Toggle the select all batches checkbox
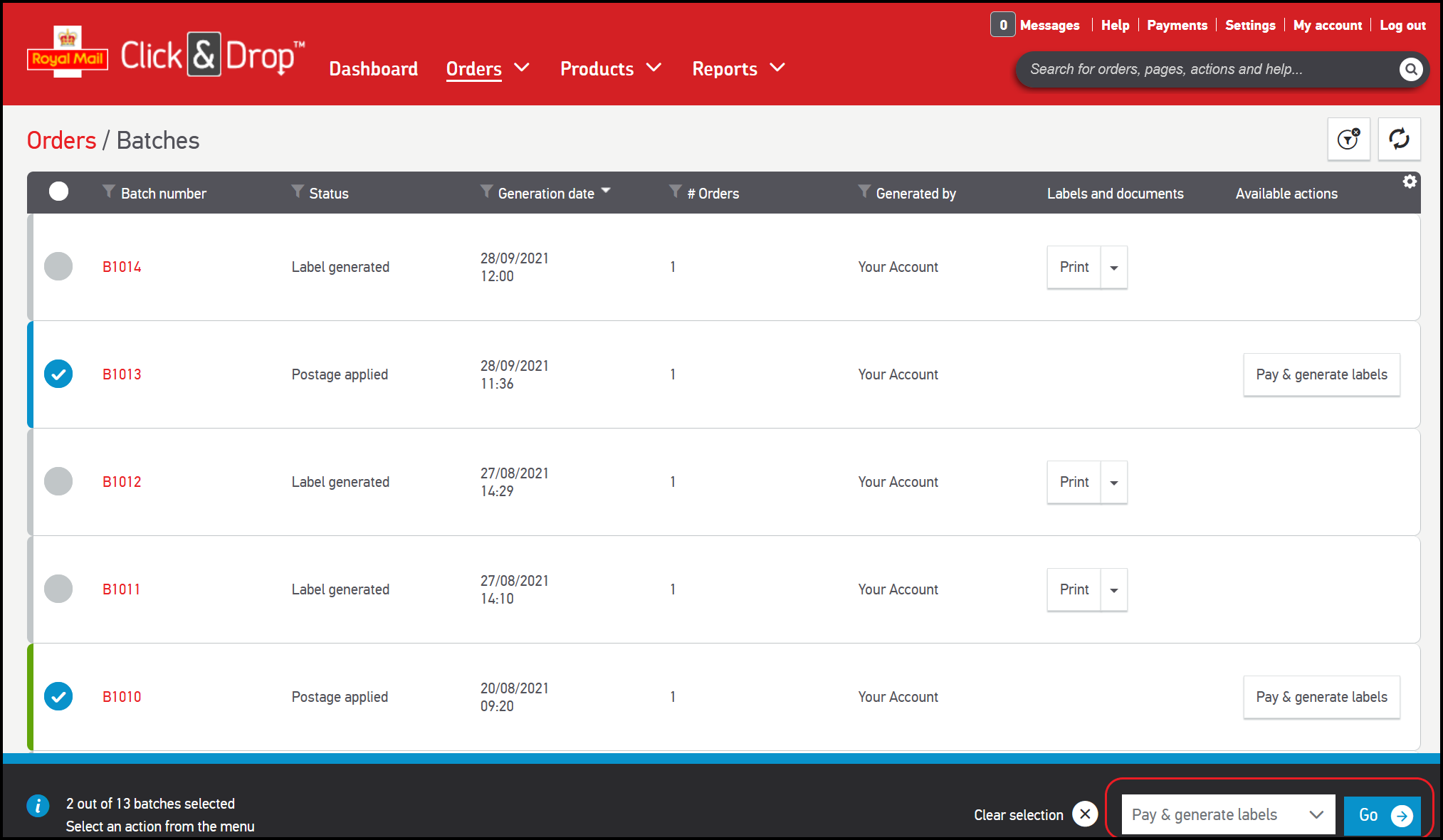 pyautogui.click(x=58, y=191)
